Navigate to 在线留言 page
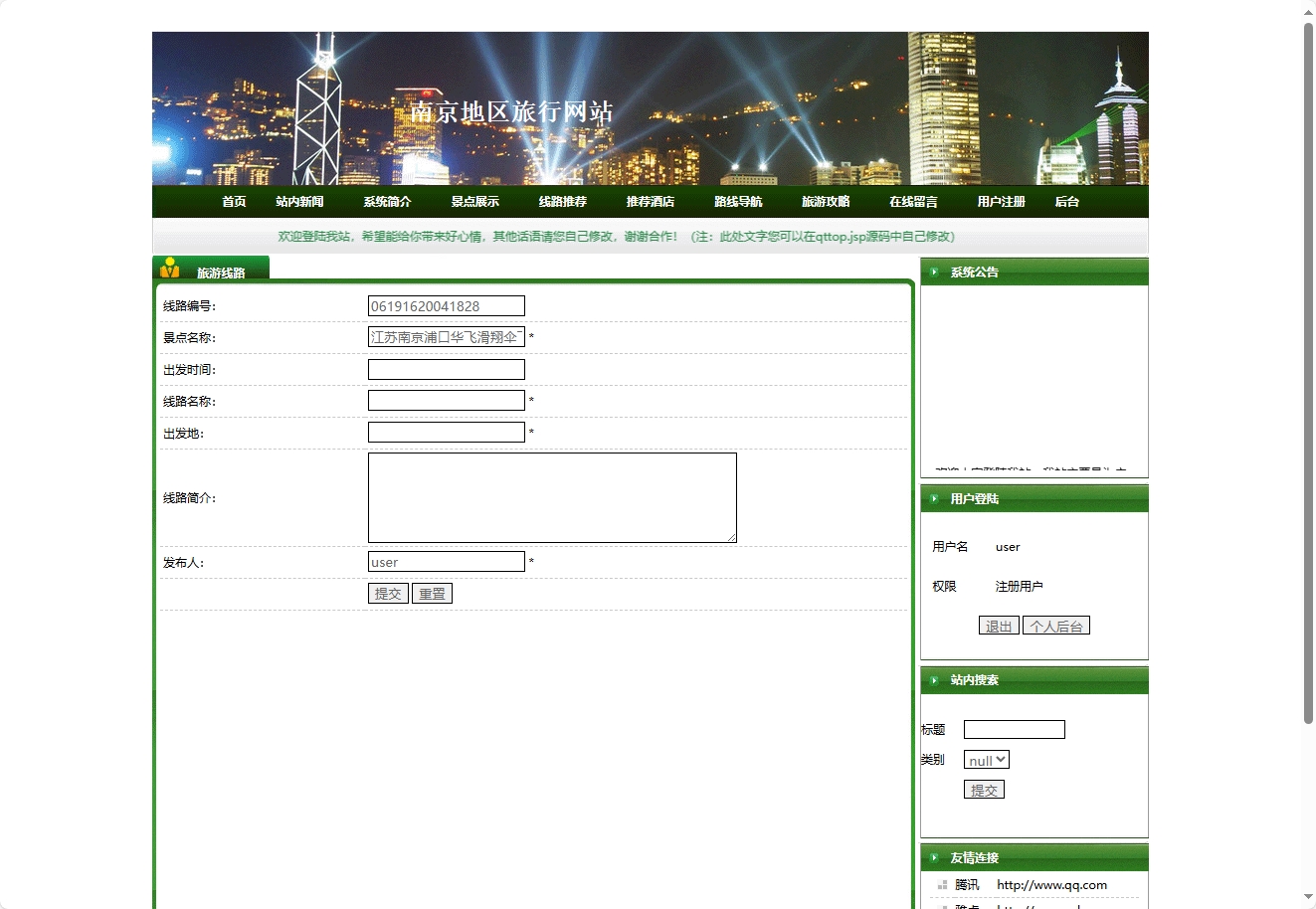 (x=913, y=202)
